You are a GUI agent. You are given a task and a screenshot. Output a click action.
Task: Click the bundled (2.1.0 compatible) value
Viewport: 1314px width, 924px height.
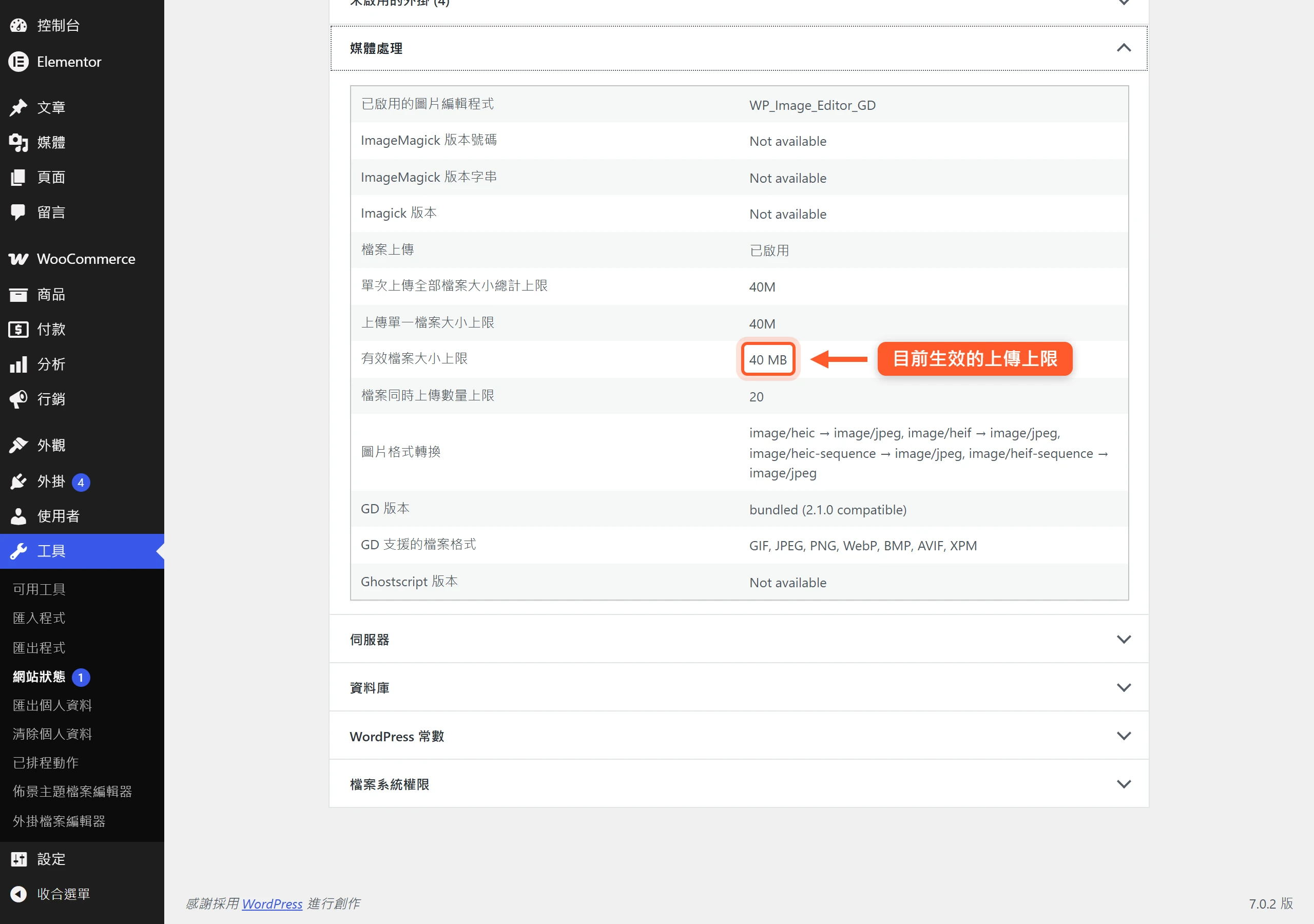[827, 510]
